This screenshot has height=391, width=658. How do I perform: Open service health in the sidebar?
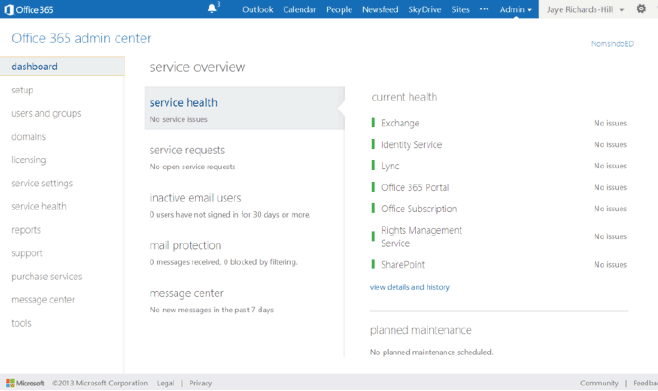pos(39,206)
